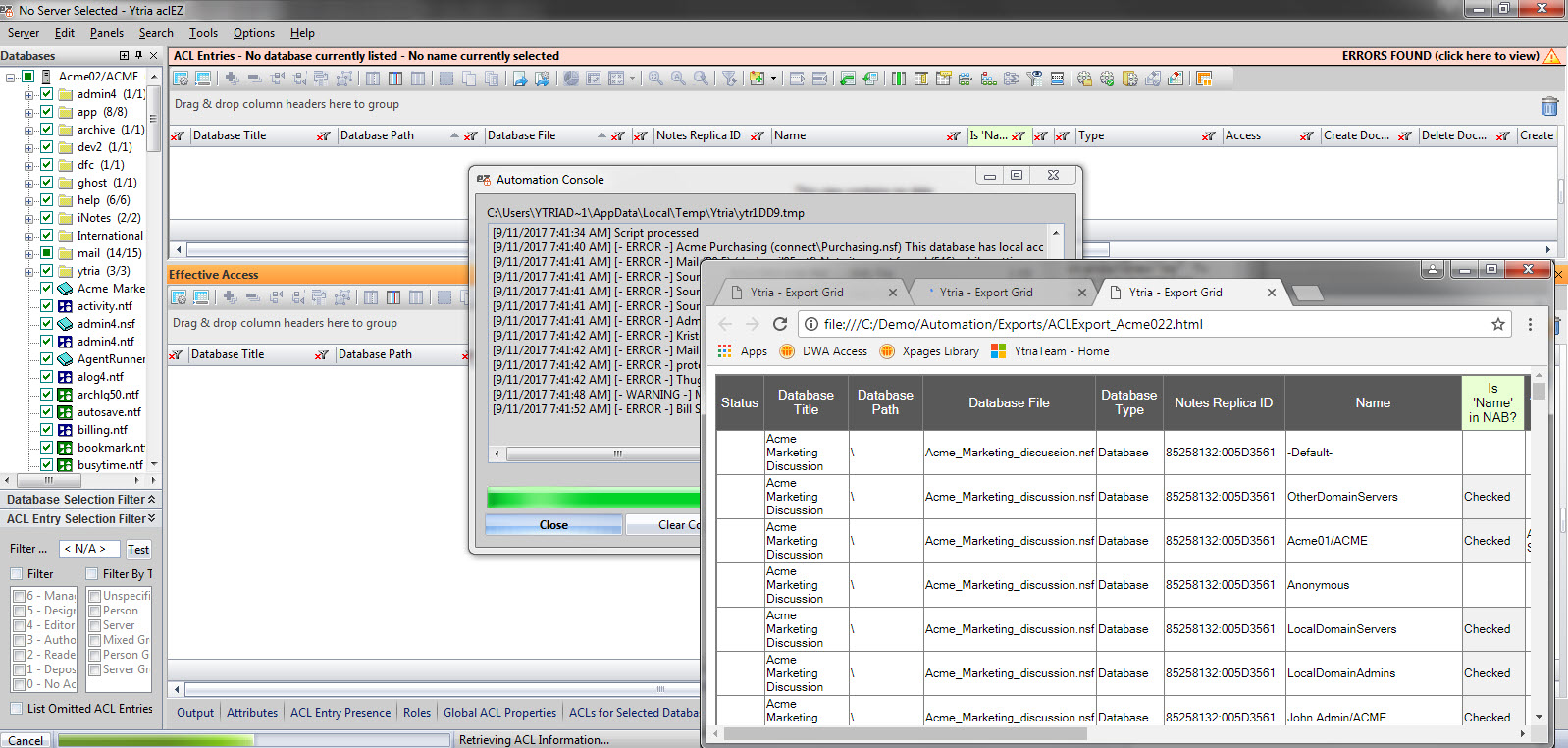Bookmark the page with the star icon
The width and height of the screenshot is (1568, 748).
[x=1498, y=324]
